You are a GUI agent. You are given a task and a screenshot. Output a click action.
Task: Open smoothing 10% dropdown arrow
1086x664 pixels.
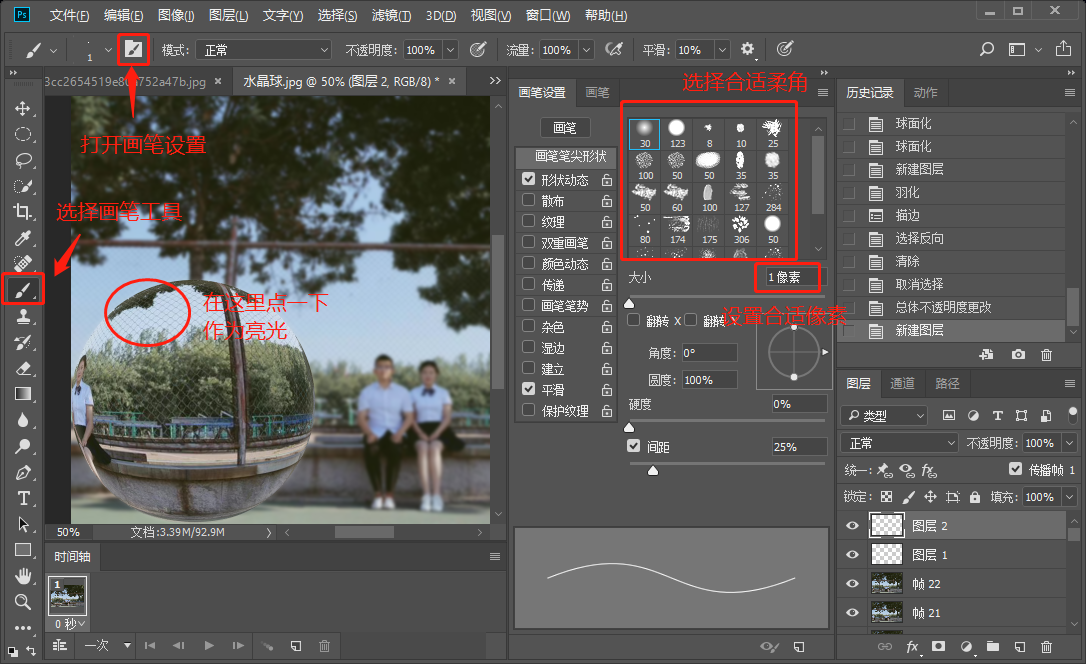click(x=722, y=50)
